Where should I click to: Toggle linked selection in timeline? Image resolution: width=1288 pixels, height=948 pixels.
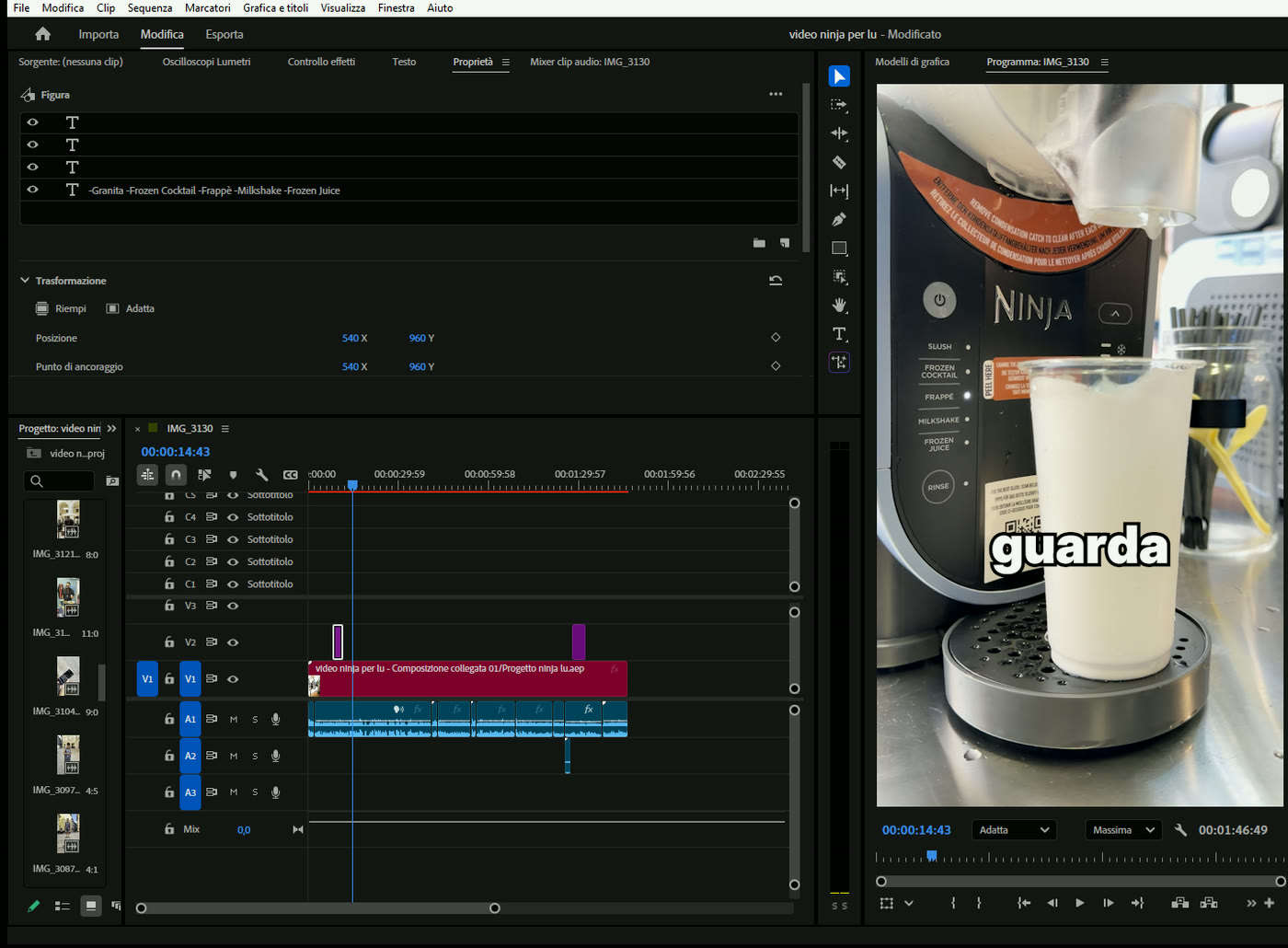click(x=204, y=475)
